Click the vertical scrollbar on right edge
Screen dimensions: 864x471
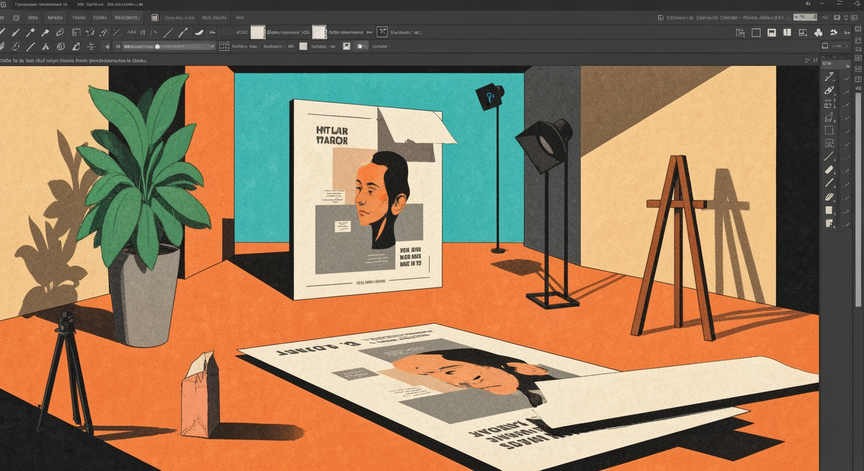[x=858, y=198]
